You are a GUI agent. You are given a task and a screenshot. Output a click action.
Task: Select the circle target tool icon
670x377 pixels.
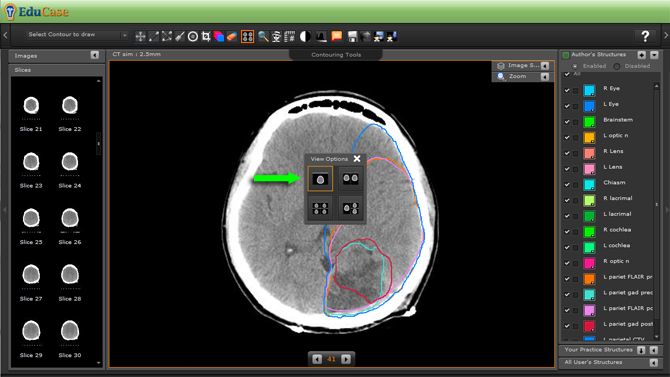[x=193, y=37]
